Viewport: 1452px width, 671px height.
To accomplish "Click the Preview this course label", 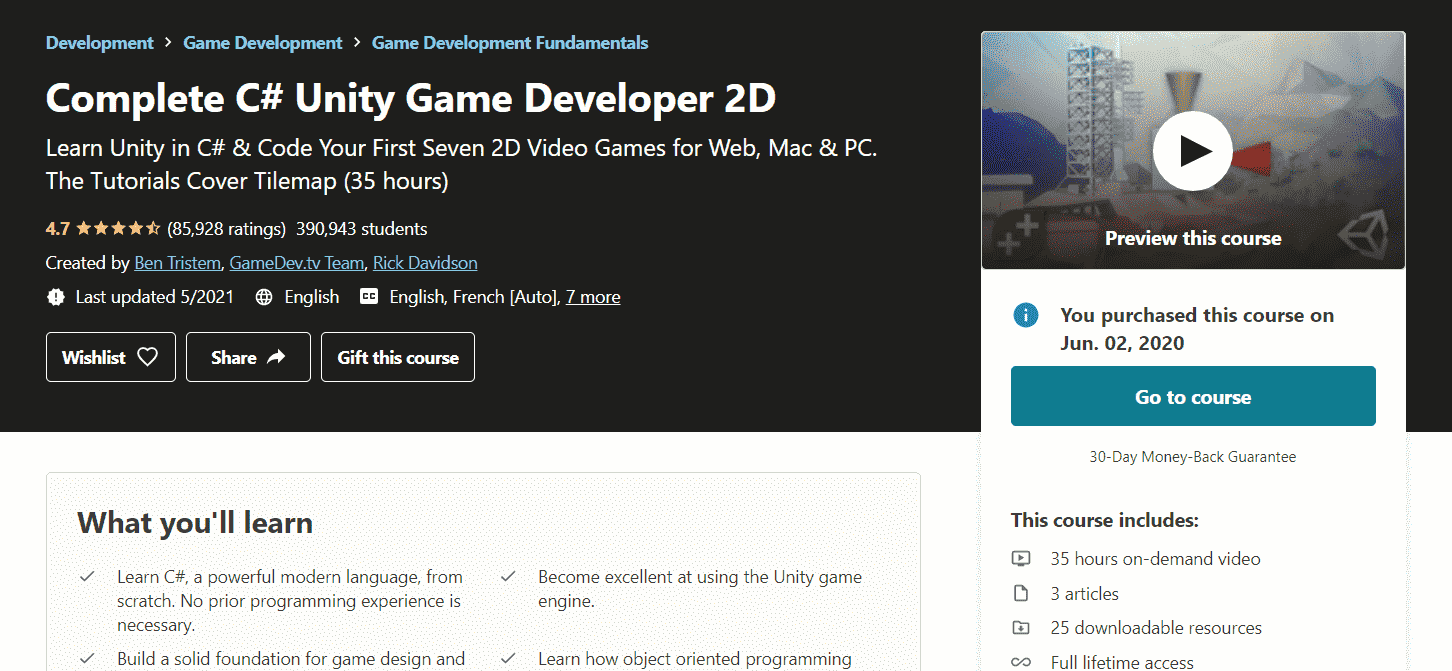I will coord(1193,238).
